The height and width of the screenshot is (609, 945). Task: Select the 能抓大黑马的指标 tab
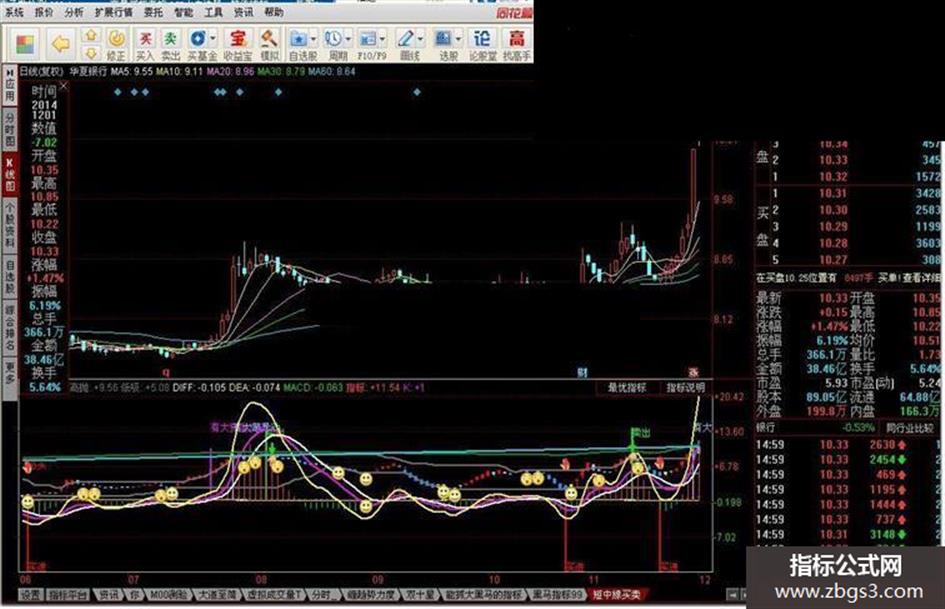tap(483, 596)
